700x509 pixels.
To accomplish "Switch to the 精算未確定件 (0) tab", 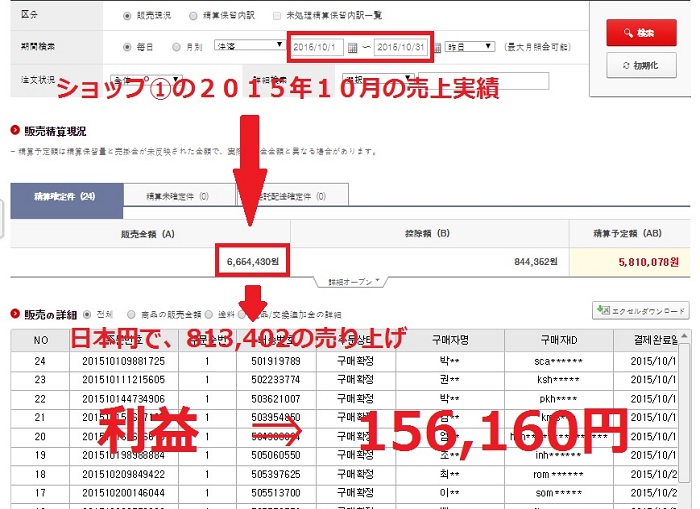I will click(178, 197).
